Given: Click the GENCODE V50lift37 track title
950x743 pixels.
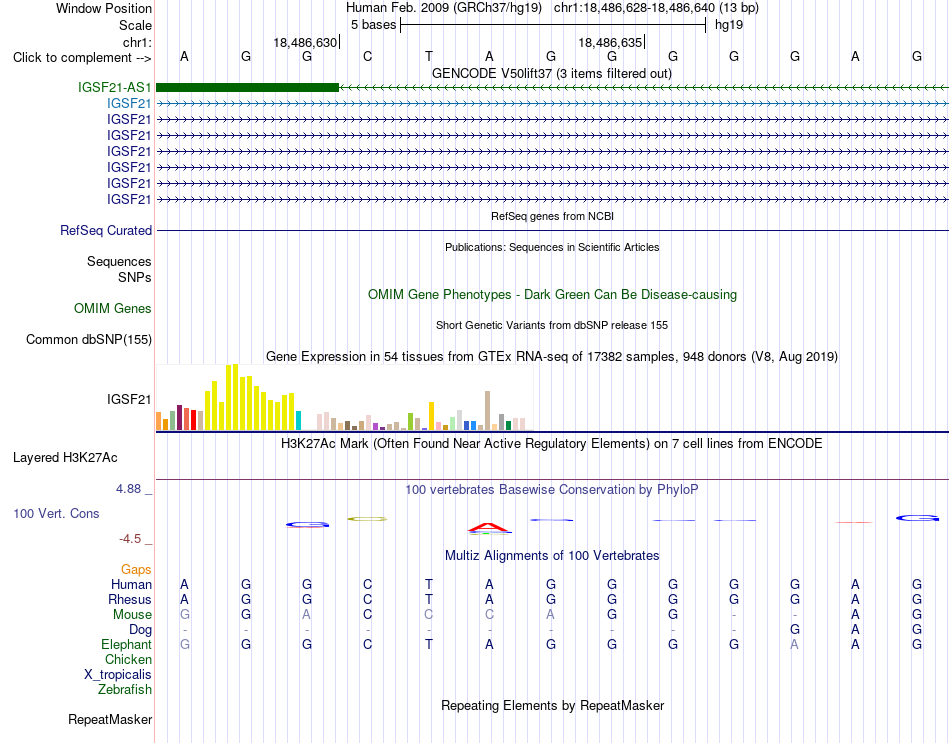Looking at the screenshot, I should pos(552,73).
